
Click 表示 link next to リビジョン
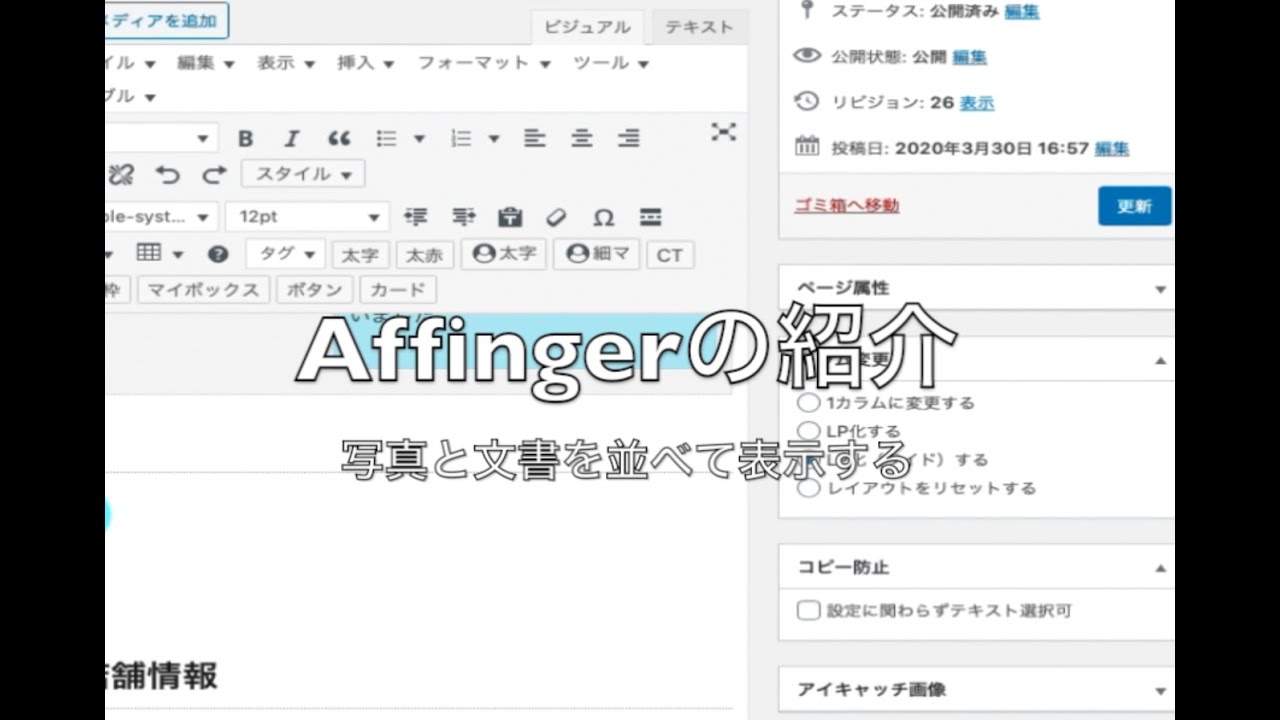[x=976, y=103]
